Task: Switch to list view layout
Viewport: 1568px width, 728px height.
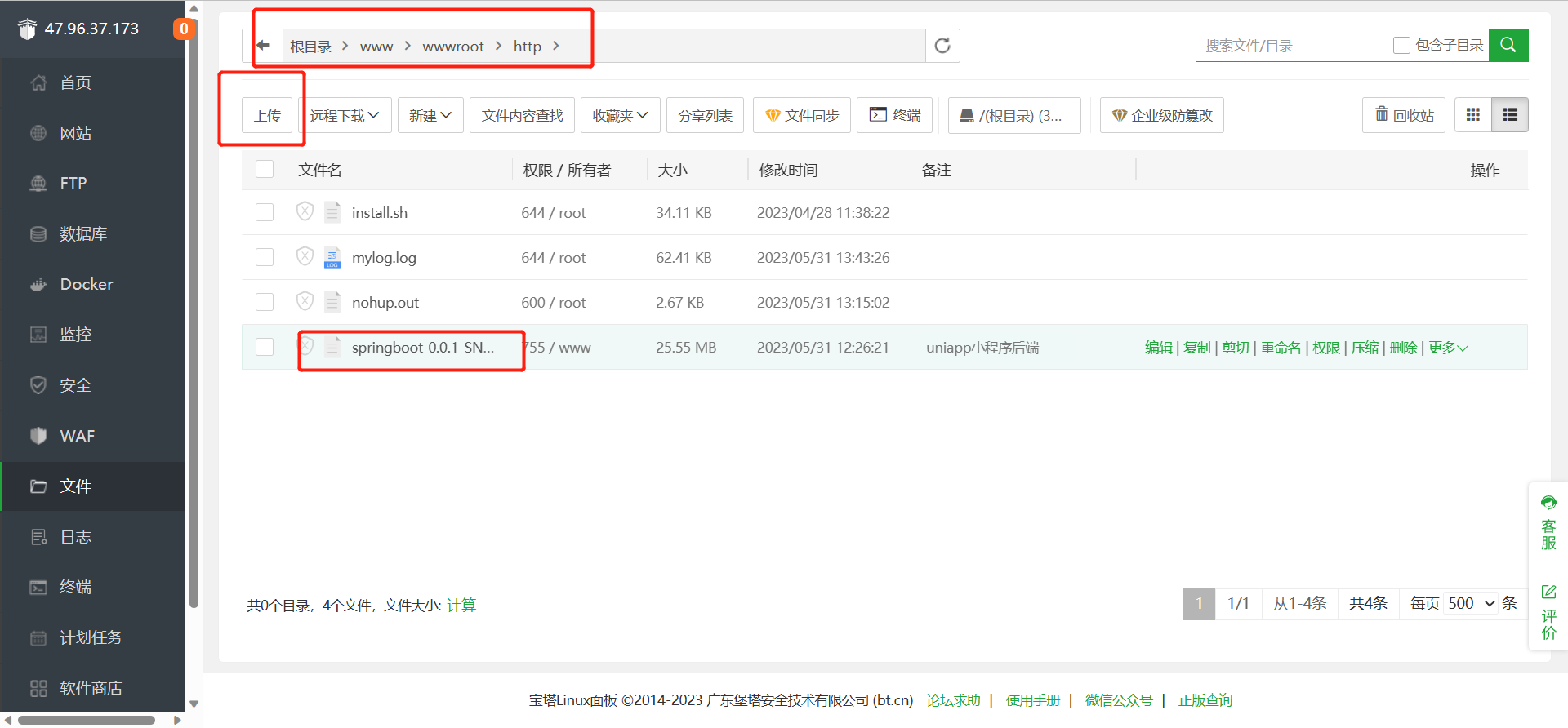Action: click(1509, 115)
